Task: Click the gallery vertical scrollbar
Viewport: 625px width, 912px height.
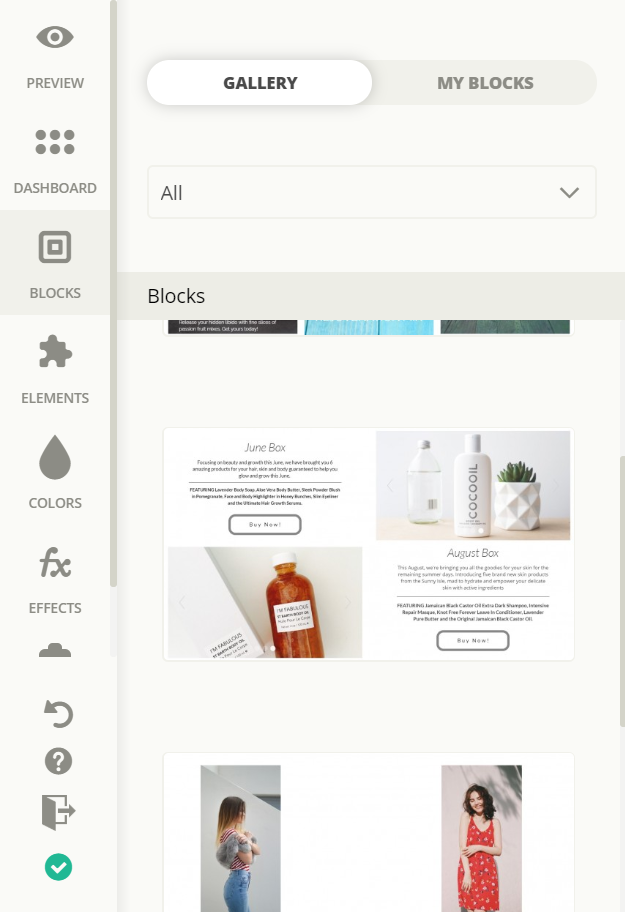Action: pyautogui.click(x=622, y=590)
